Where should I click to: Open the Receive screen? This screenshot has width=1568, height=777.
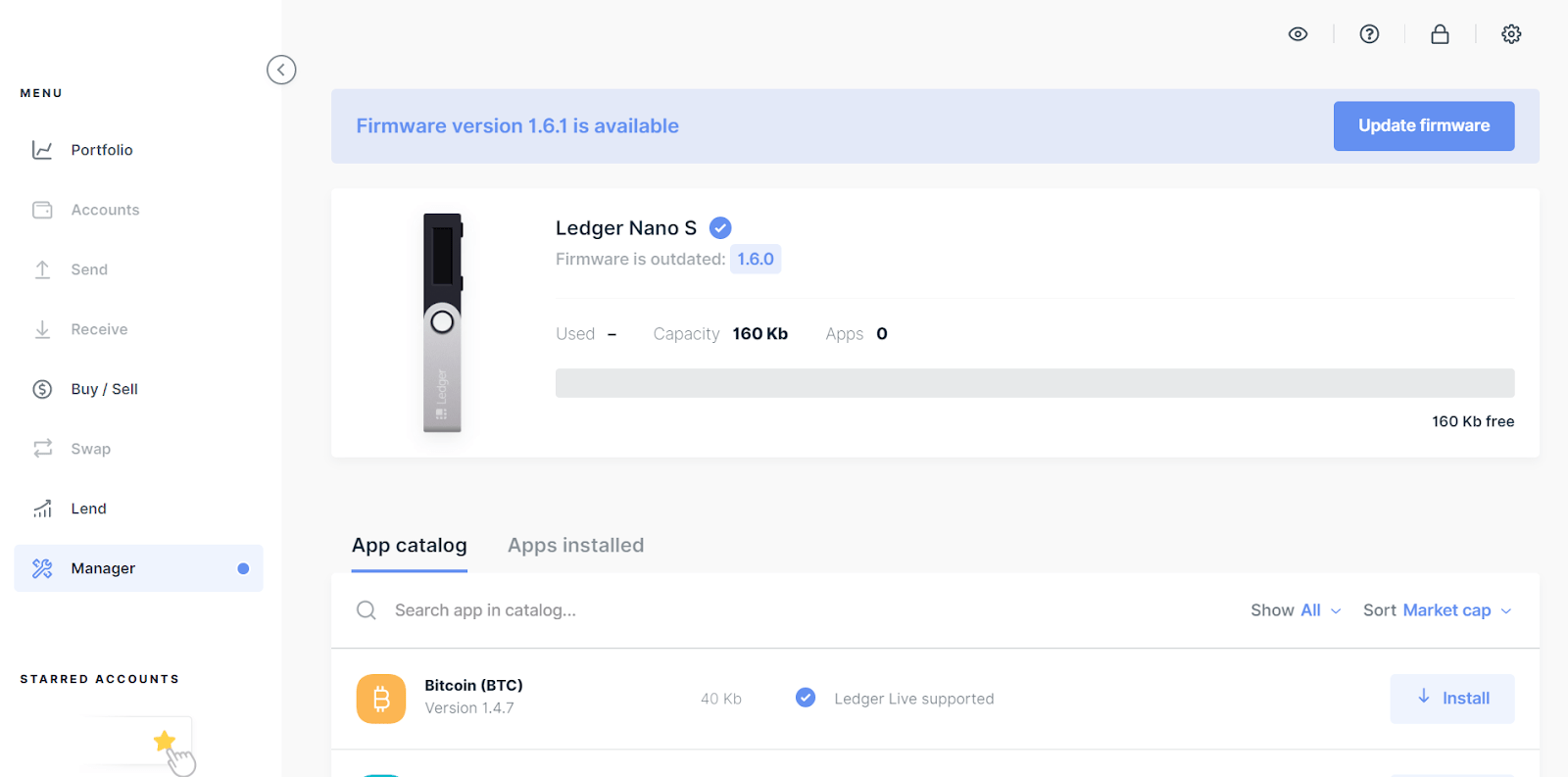pos(99,328)
